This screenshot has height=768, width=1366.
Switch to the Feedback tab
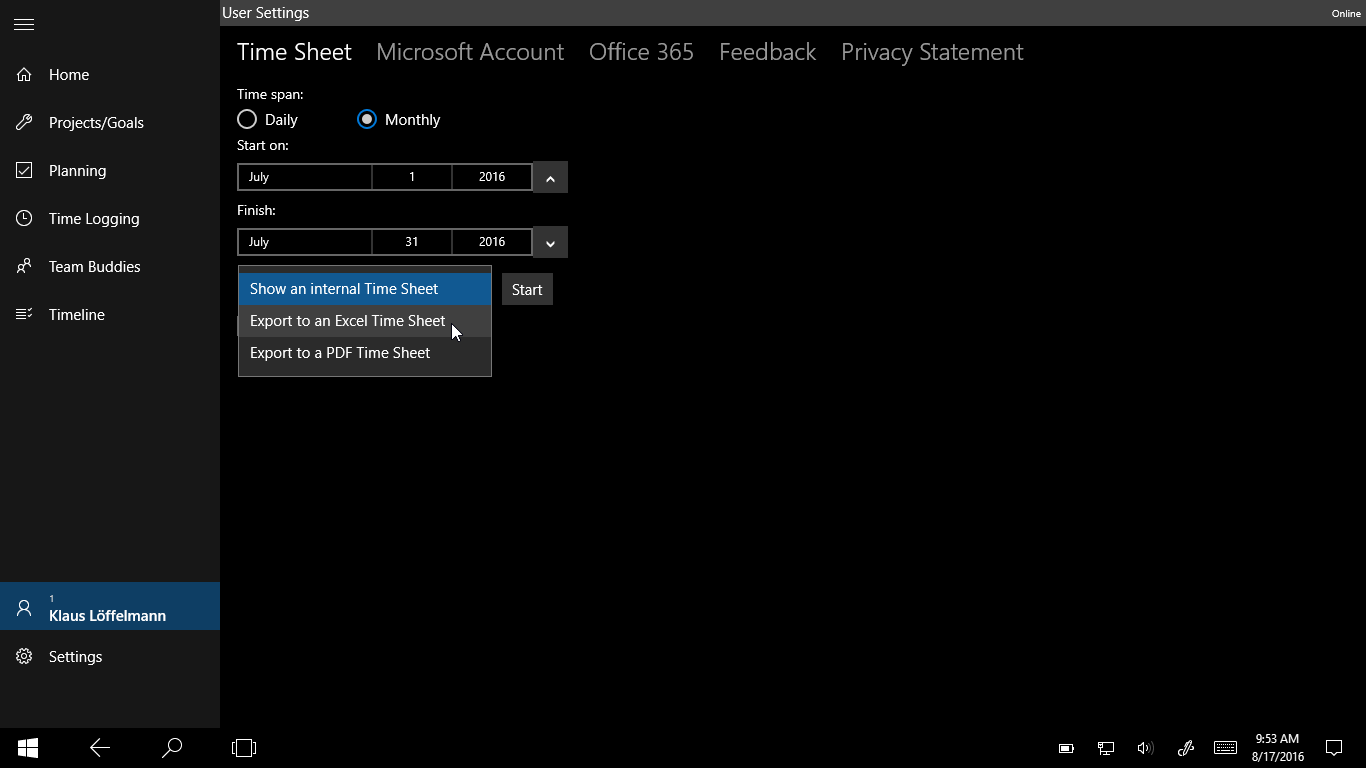point(767,52)
